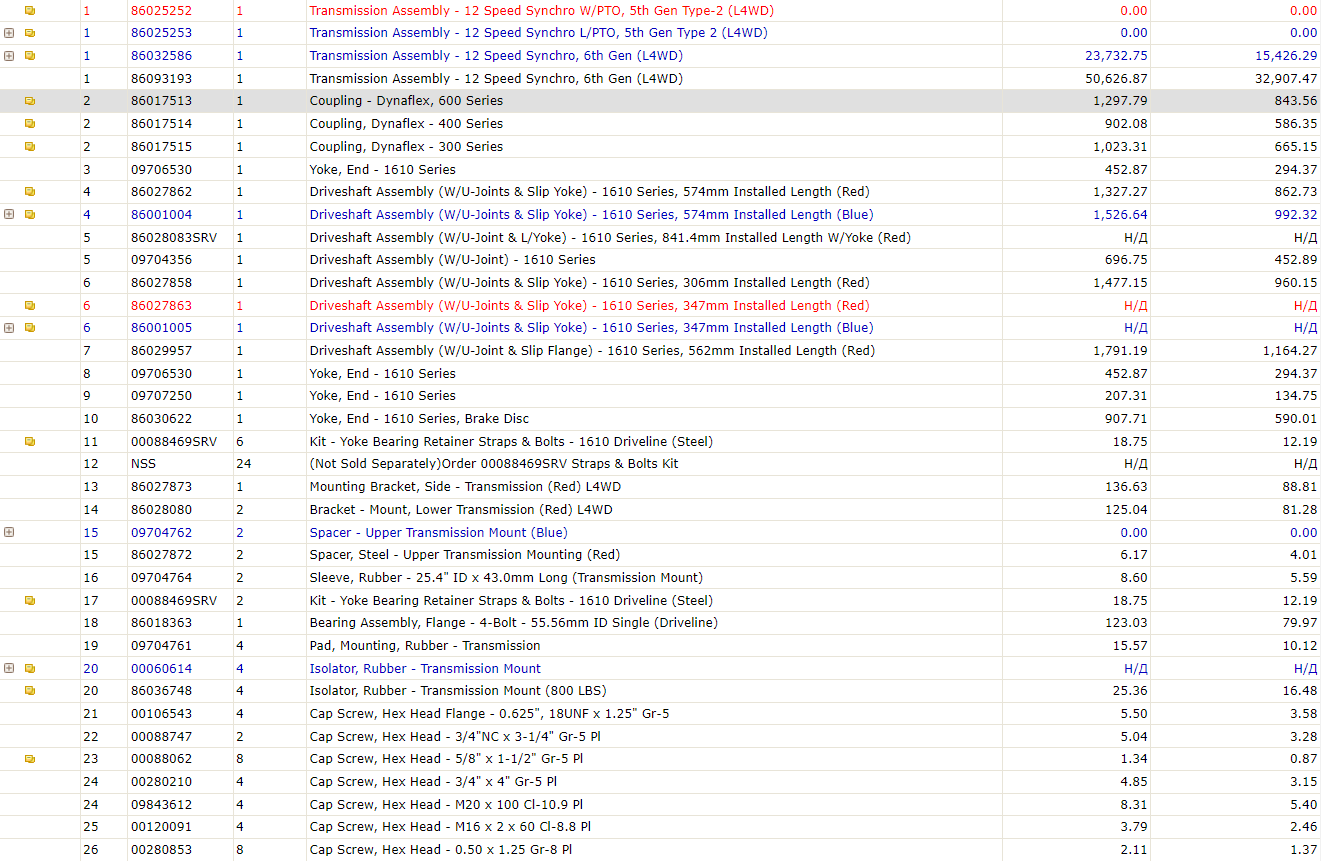Click part number 00280853

161,850
